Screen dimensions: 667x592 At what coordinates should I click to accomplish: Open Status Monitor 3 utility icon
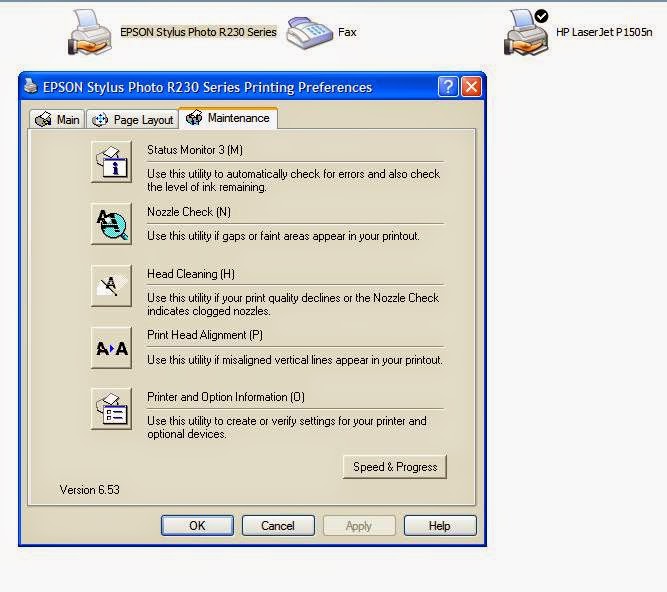pyautogui.click(x=111, y=162)
